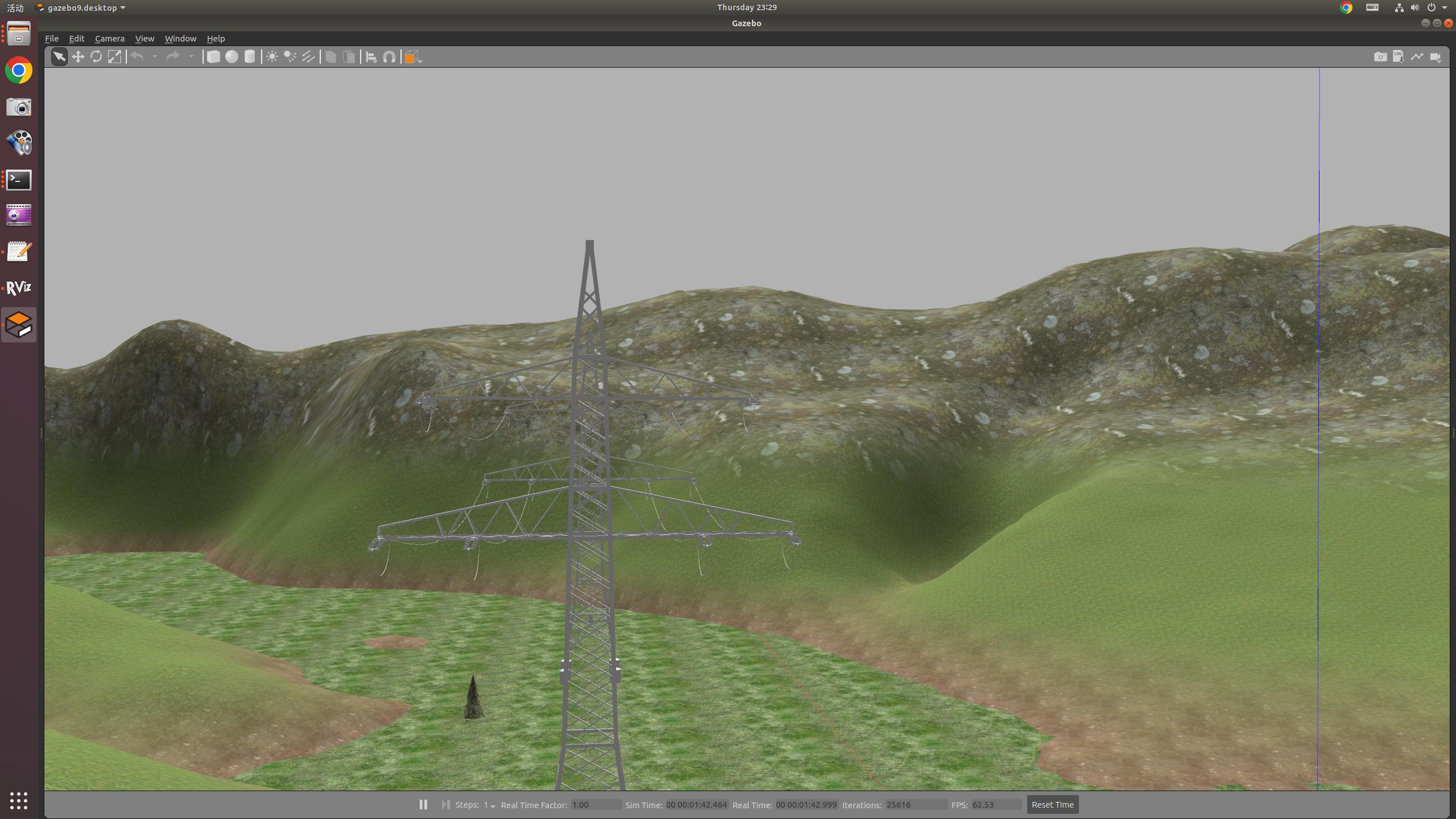
Task: Open the change view angle tool
Action: [412, 57]
